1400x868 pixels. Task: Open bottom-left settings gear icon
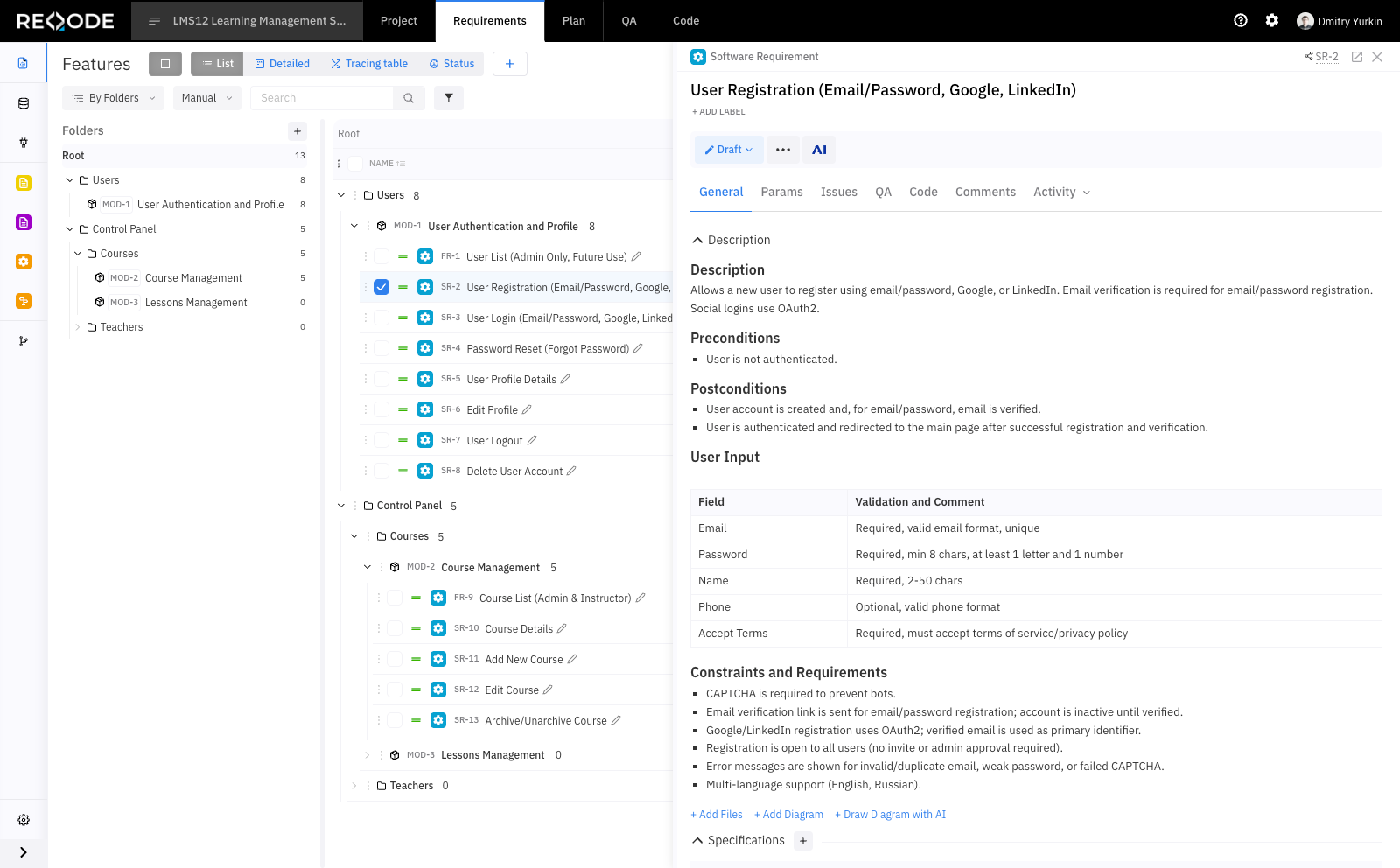[x=24, y=820]
